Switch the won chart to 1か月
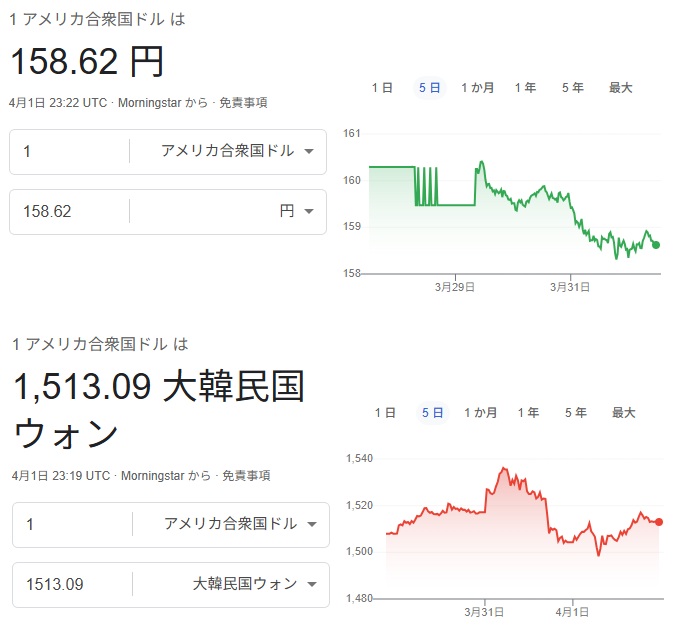This screenshot has width=675, height=634. 480,412
